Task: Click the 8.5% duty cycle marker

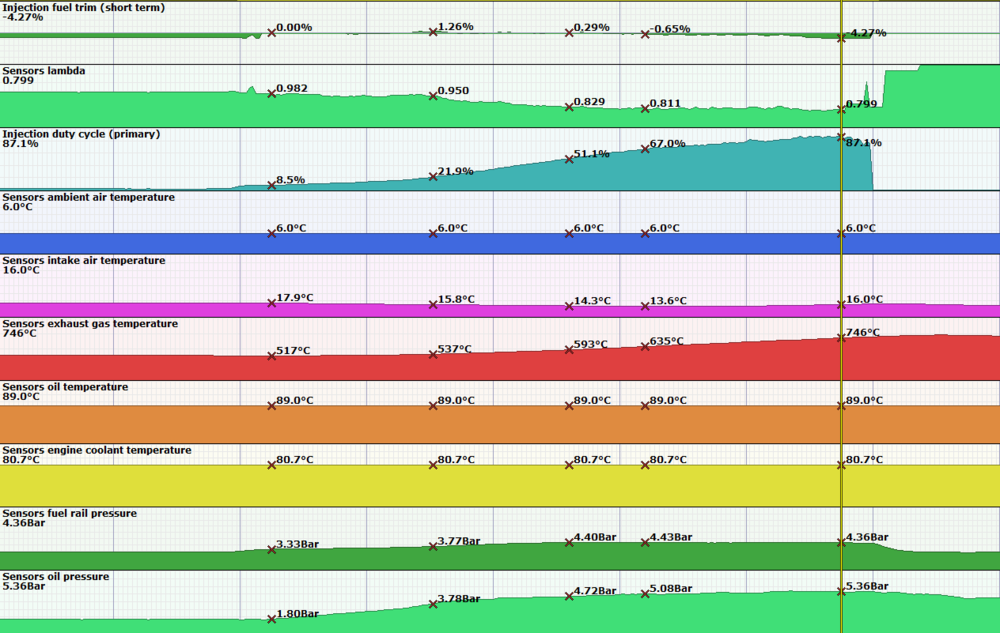Action: [x=272, y=186]
